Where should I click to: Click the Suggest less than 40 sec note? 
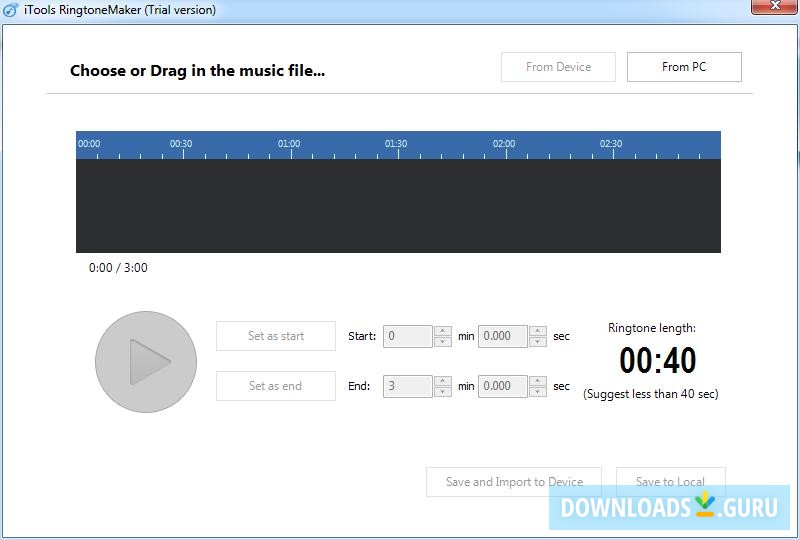pyautogui.click(x=651, y=394)
